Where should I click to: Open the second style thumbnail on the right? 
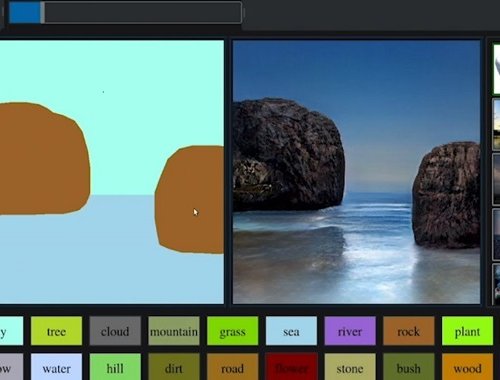tap(496, 124)
